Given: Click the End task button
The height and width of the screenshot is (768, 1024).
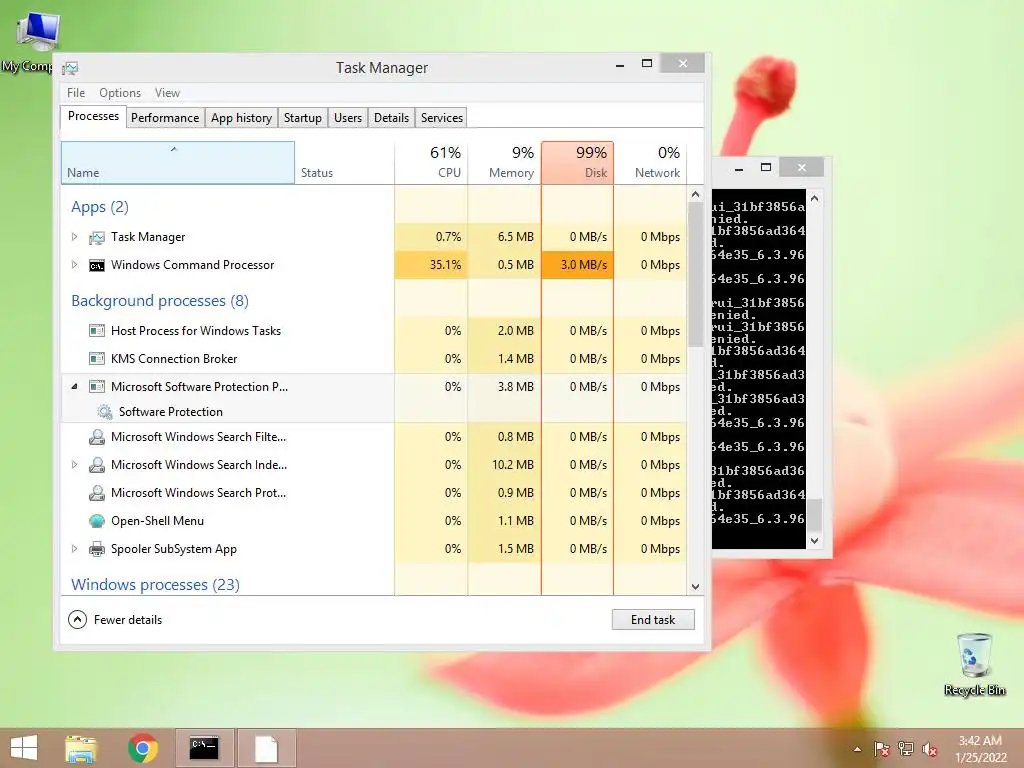Looking at the screenshot, I should click(653, 620).
